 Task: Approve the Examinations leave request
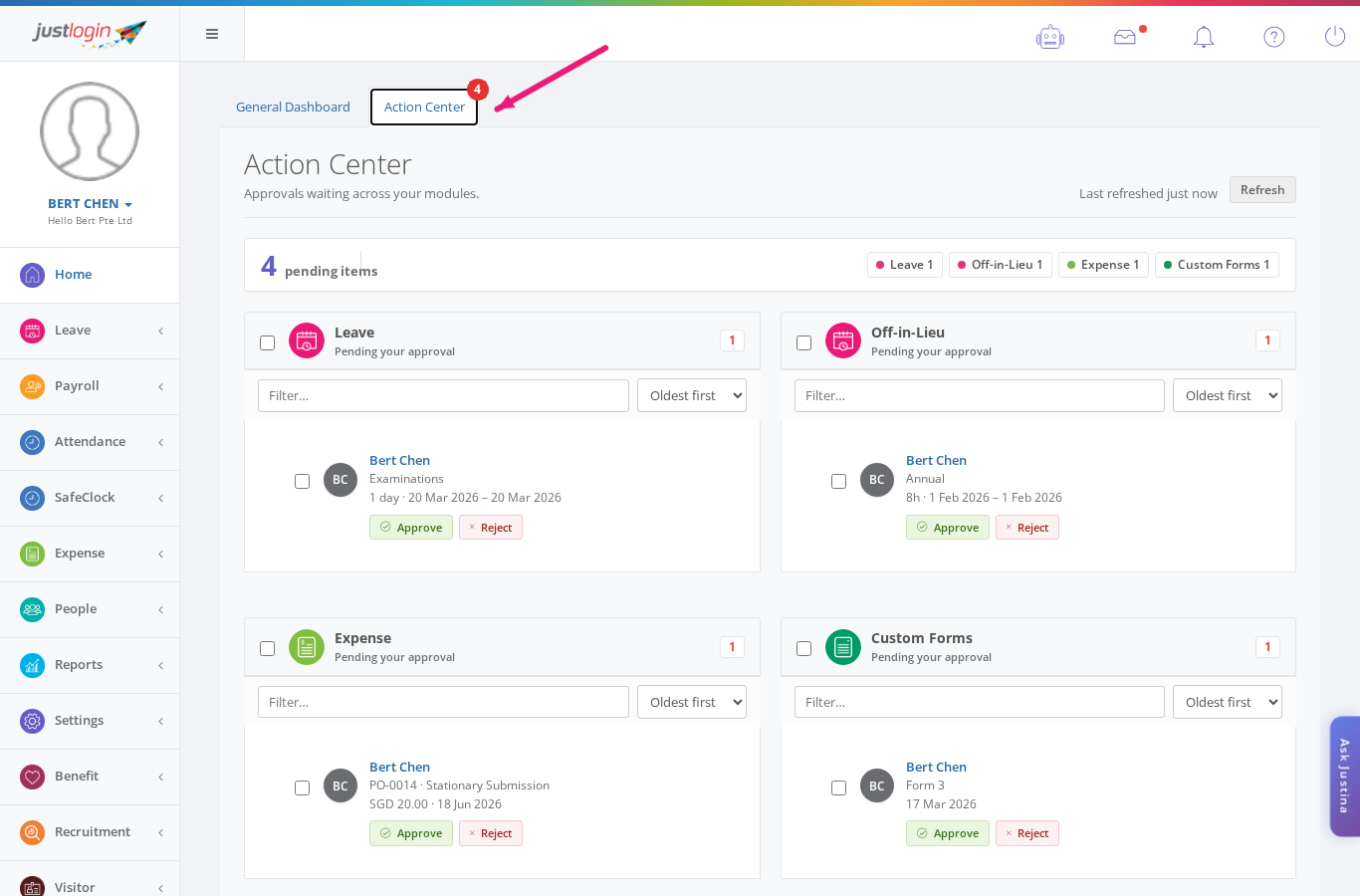pyautogui.click(x=411, y=528)
